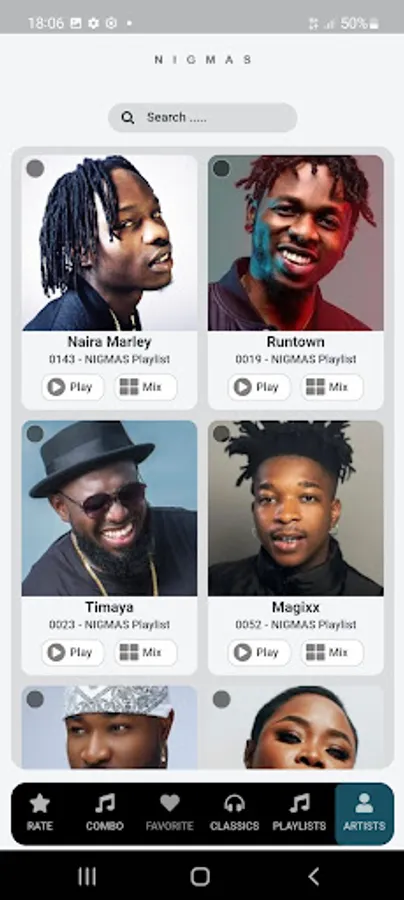Tap the Favorite heart icon
This screenshot has width=404, height=900.
coord(169,803)
